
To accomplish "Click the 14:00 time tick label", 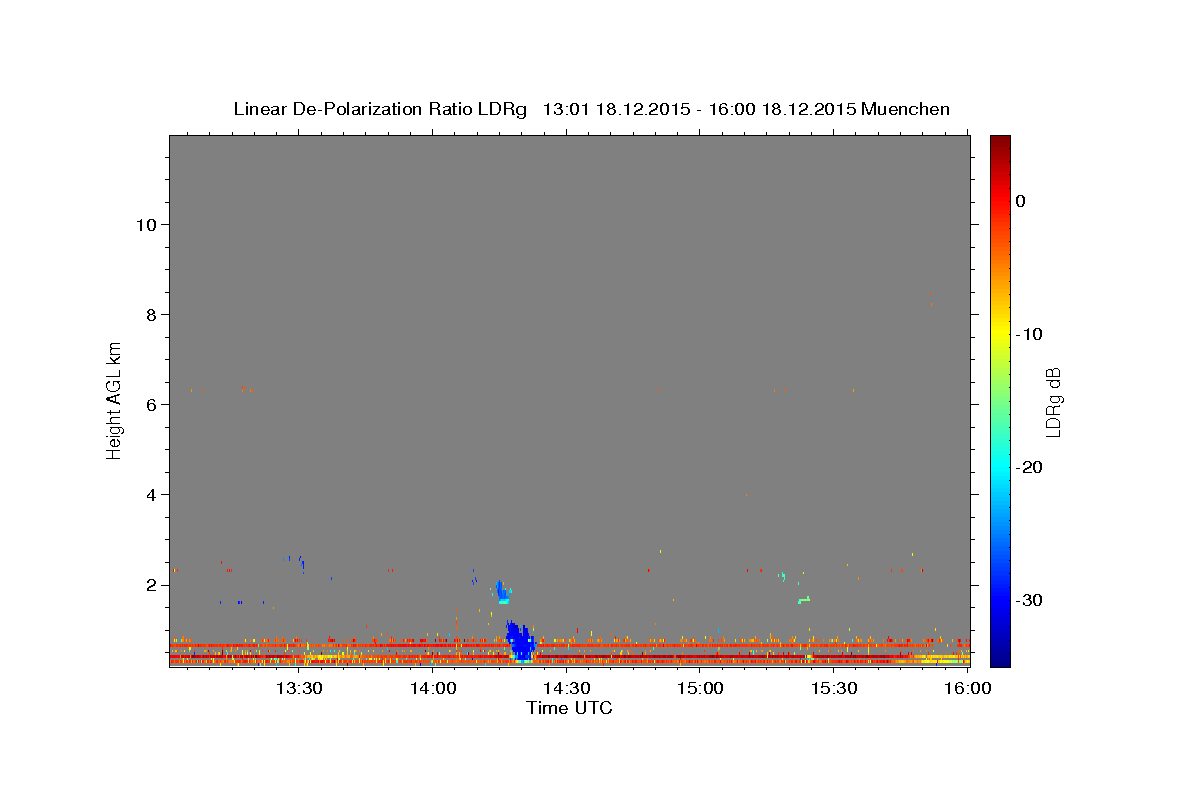I will (434, 688).
